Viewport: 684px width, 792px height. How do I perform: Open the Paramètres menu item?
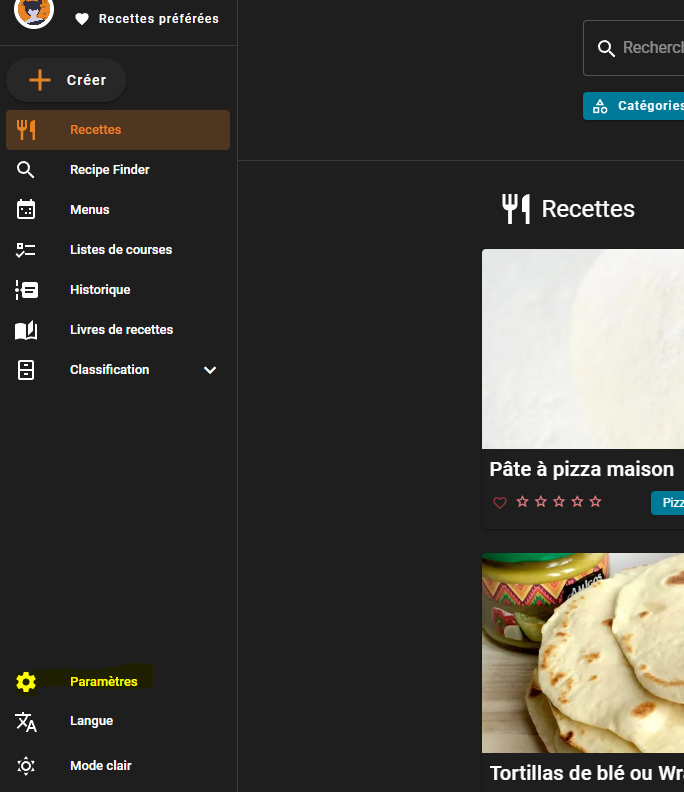(x=104, y=682)
